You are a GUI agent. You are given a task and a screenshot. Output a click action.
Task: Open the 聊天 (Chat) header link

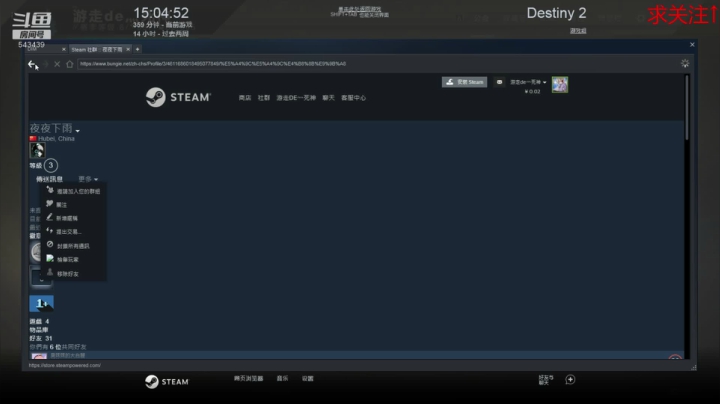(x=328, y=98)
